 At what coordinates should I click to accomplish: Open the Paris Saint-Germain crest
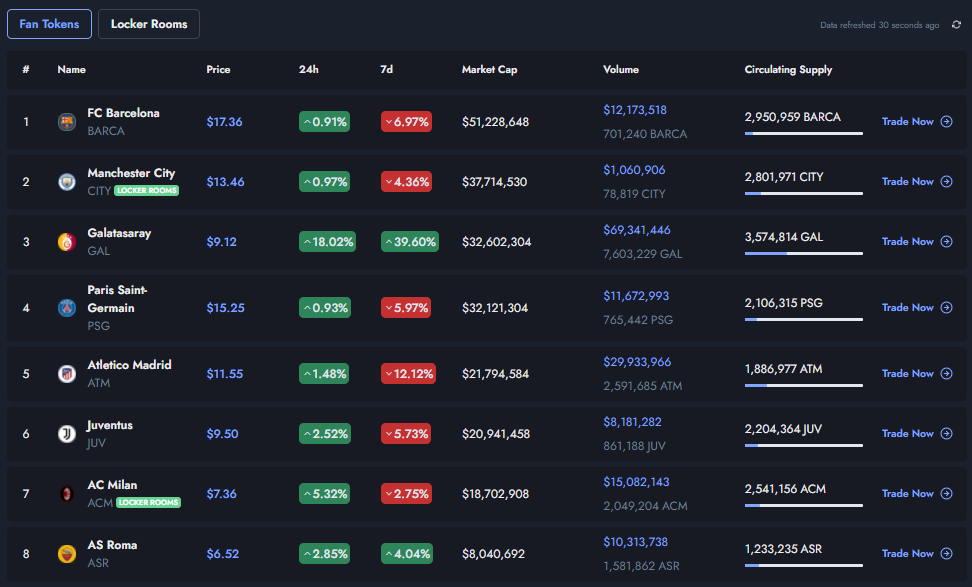(x=67, y=307)
